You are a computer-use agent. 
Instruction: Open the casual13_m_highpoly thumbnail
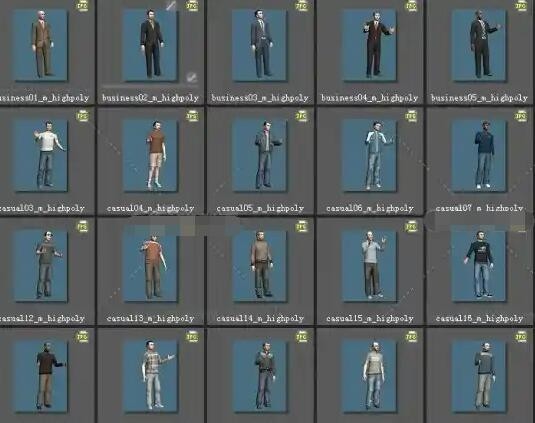[x=150, y=266]
